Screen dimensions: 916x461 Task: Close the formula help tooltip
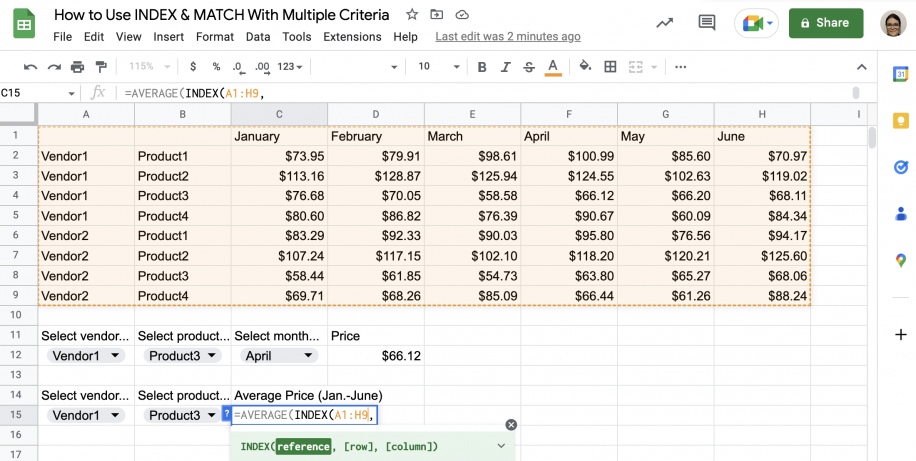pyautogui.click(x=511, y=425)
